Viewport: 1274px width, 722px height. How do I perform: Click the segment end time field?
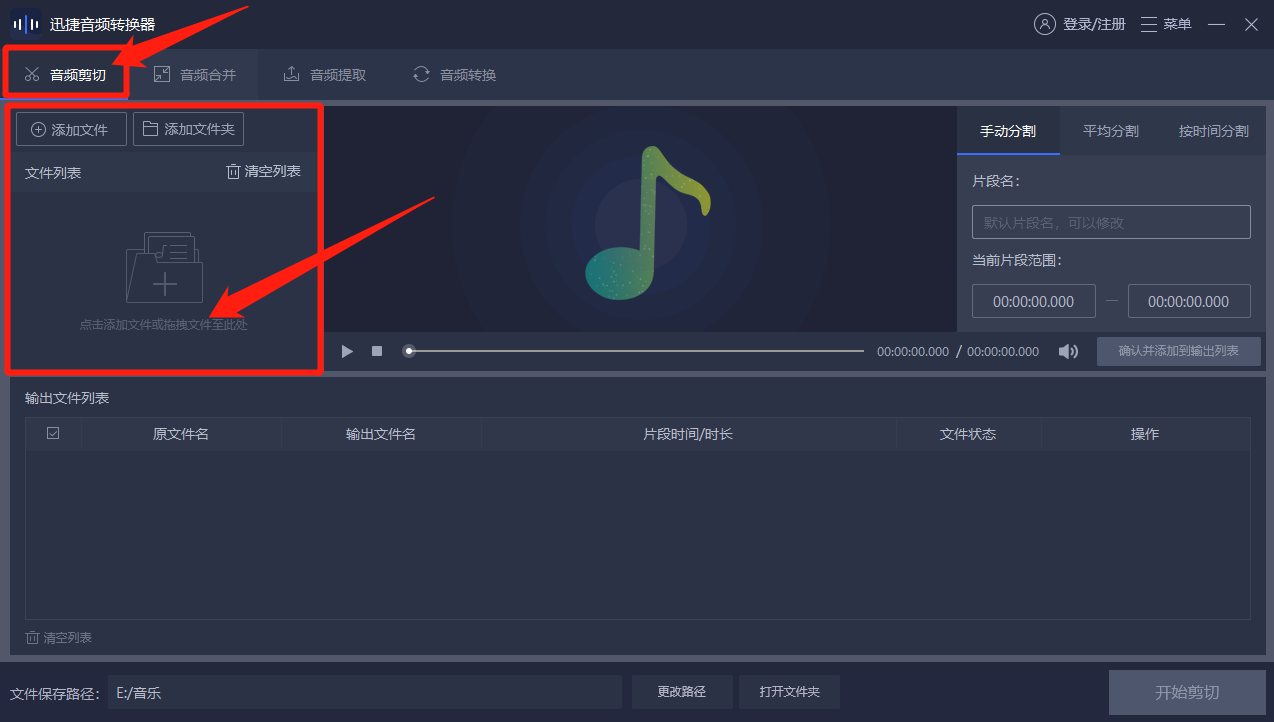point(1189,301)
